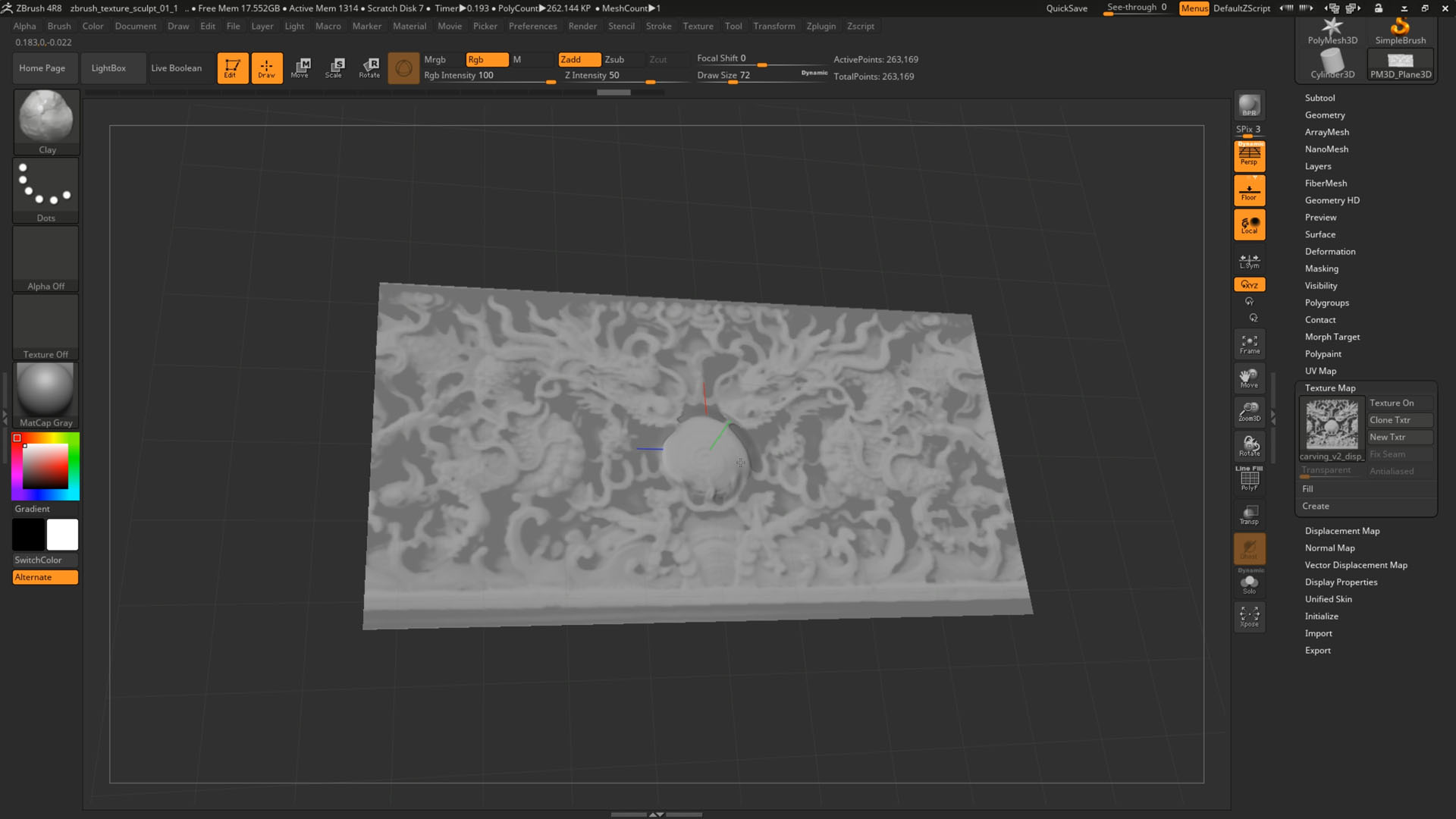Activate the Rotate transform tool
The height and width of the screenshot is (819, 1456).
coord(369,67)
